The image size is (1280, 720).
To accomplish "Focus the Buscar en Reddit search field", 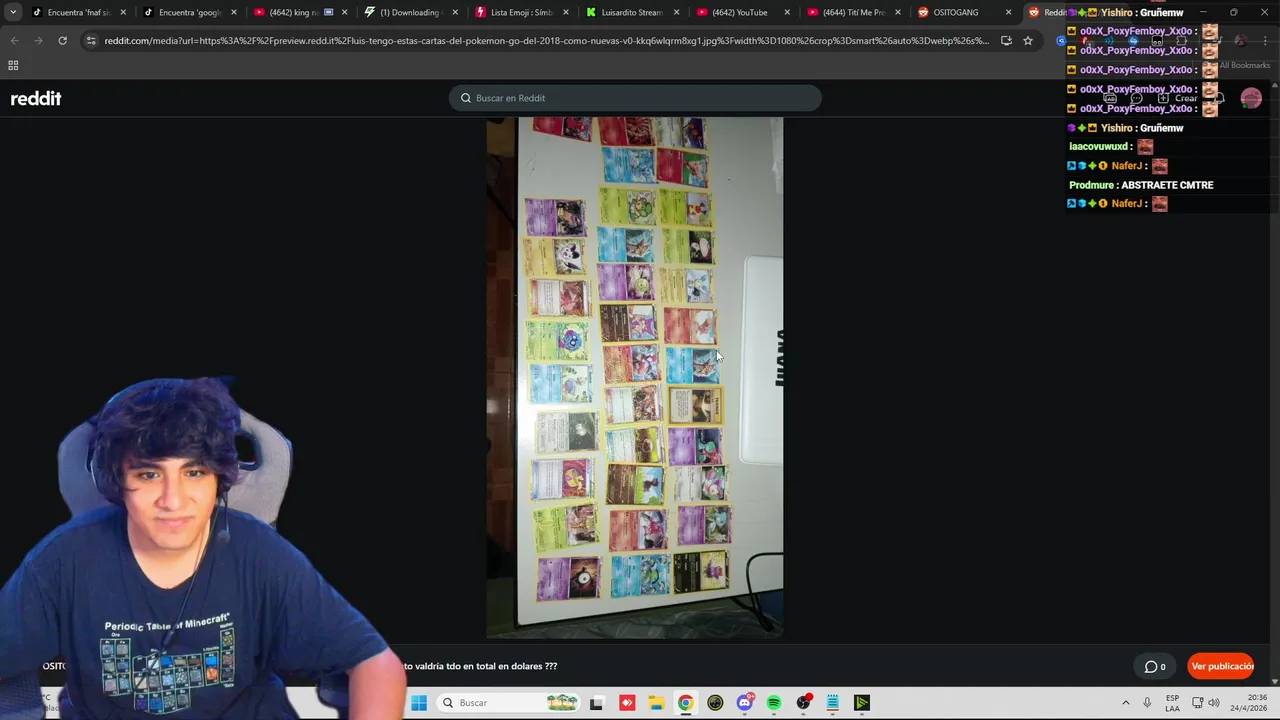I will point(635,98).
